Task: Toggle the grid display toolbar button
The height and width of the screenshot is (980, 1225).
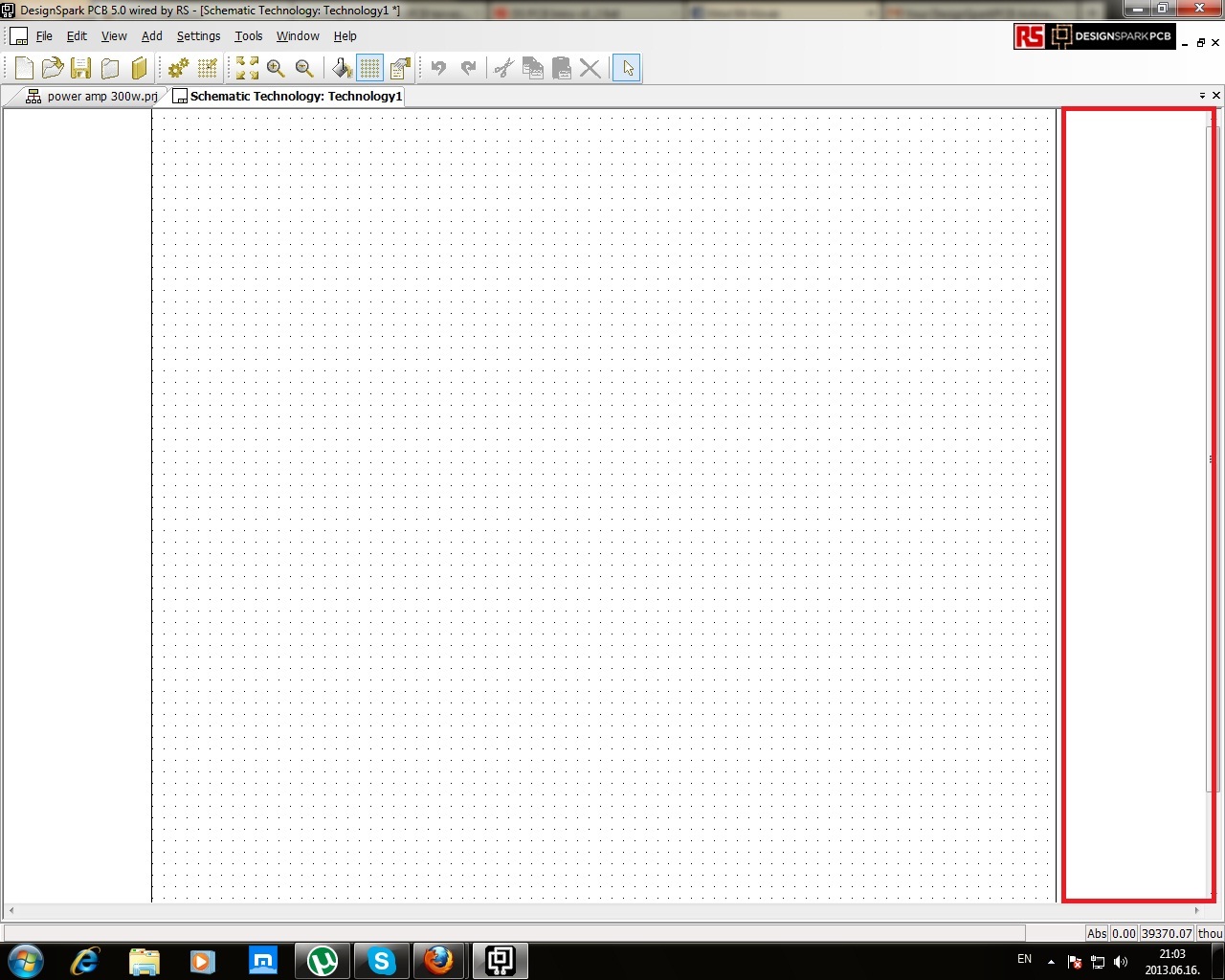Action: point(370,68)
